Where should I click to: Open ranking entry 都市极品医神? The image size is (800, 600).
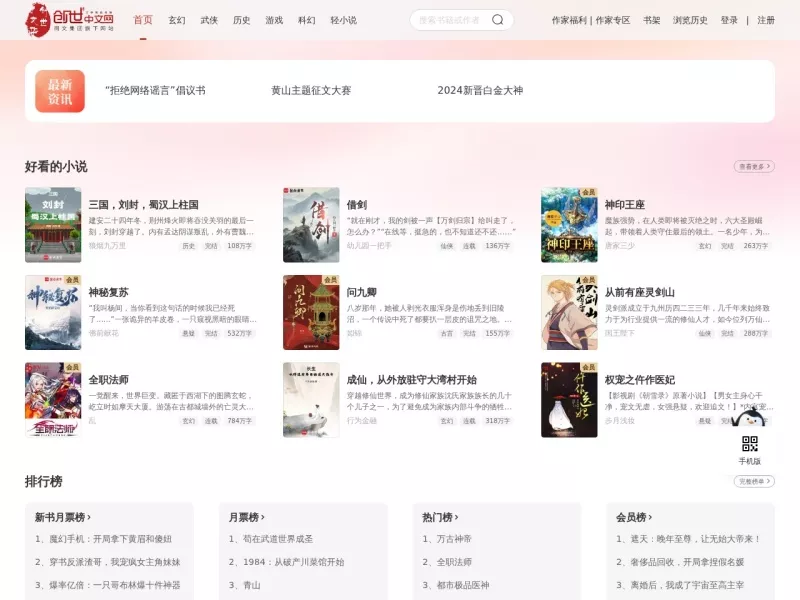pyautogui.click(x=456, y=585)
